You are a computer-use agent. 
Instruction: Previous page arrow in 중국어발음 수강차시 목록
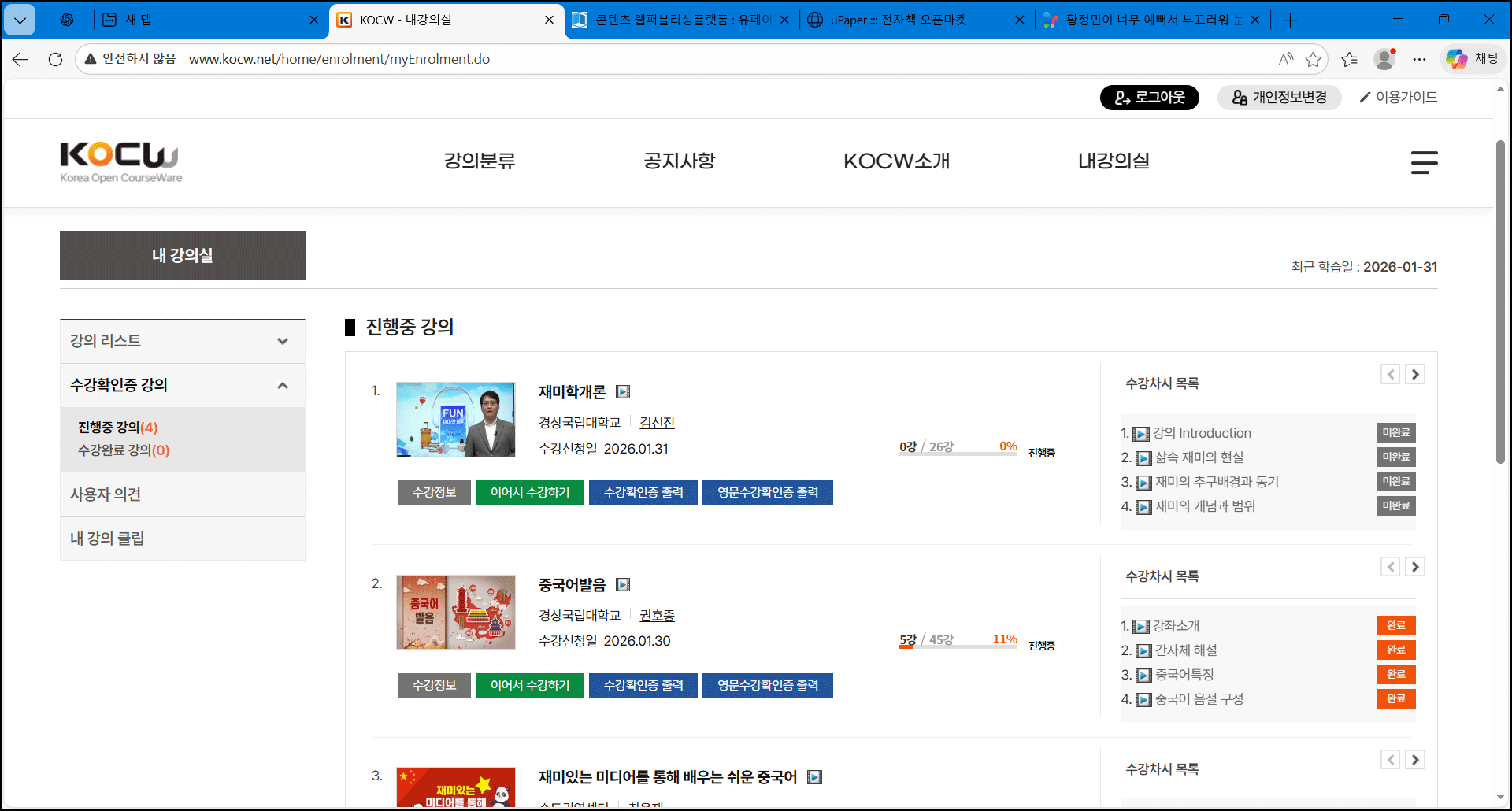coord(1391,567)
